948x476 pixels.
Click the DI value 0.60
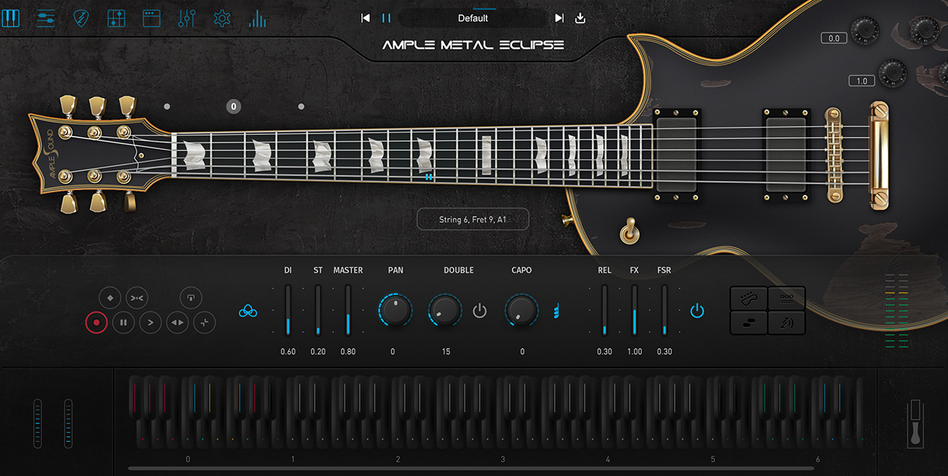288,351
